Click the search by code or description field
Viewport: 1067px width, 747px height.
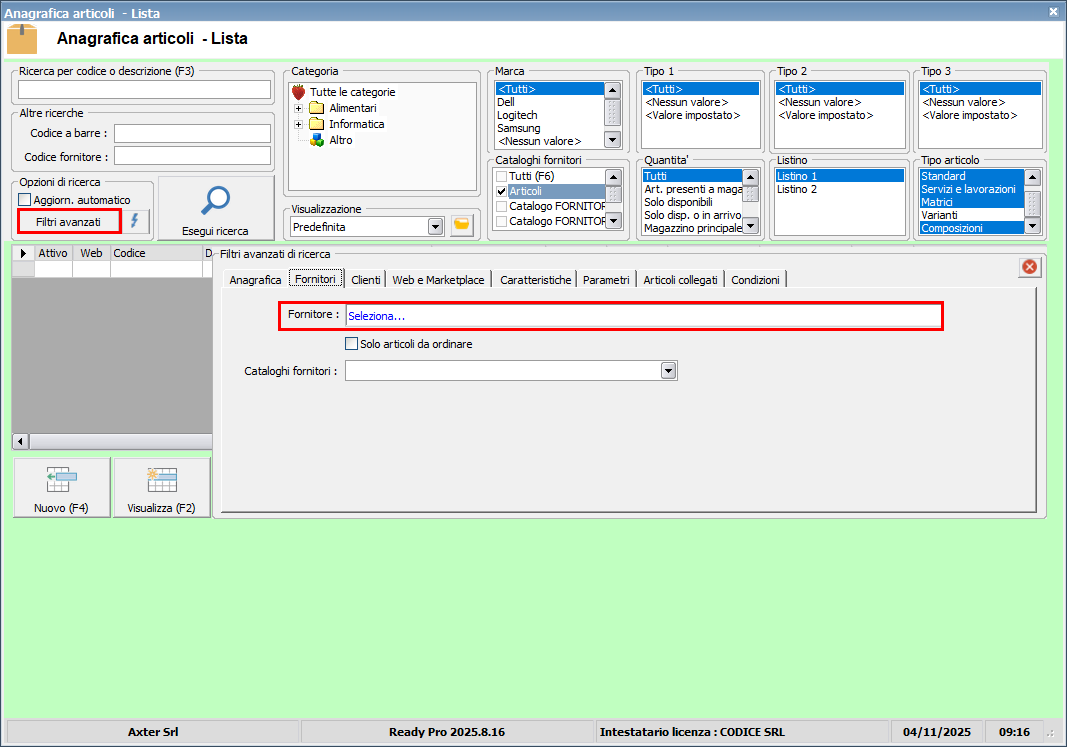144,89
